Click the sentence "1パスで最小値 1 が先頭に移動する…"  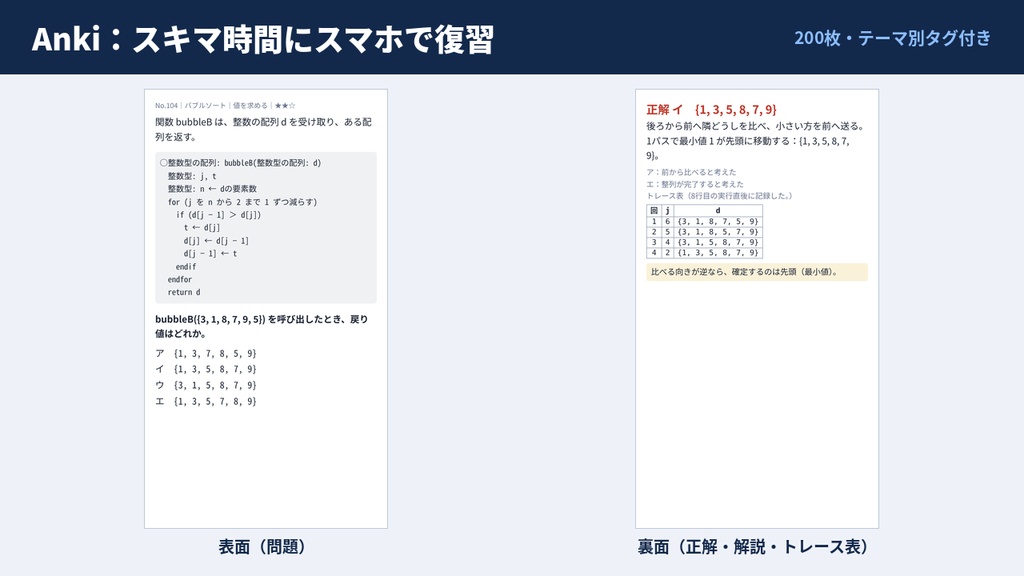[x=748, y=148]
